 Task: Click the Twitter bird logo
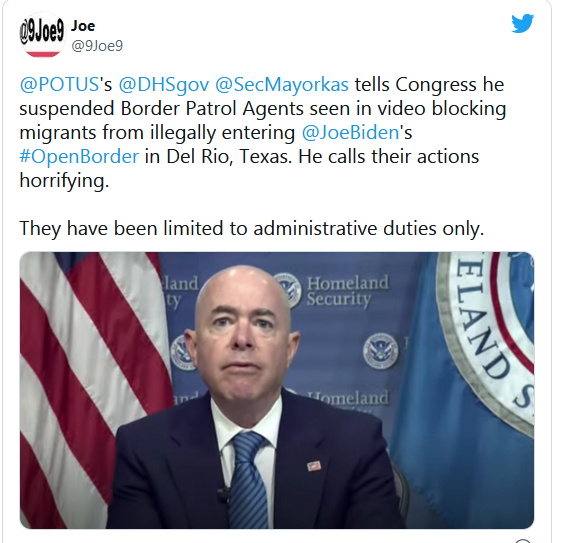click(523, 24)
